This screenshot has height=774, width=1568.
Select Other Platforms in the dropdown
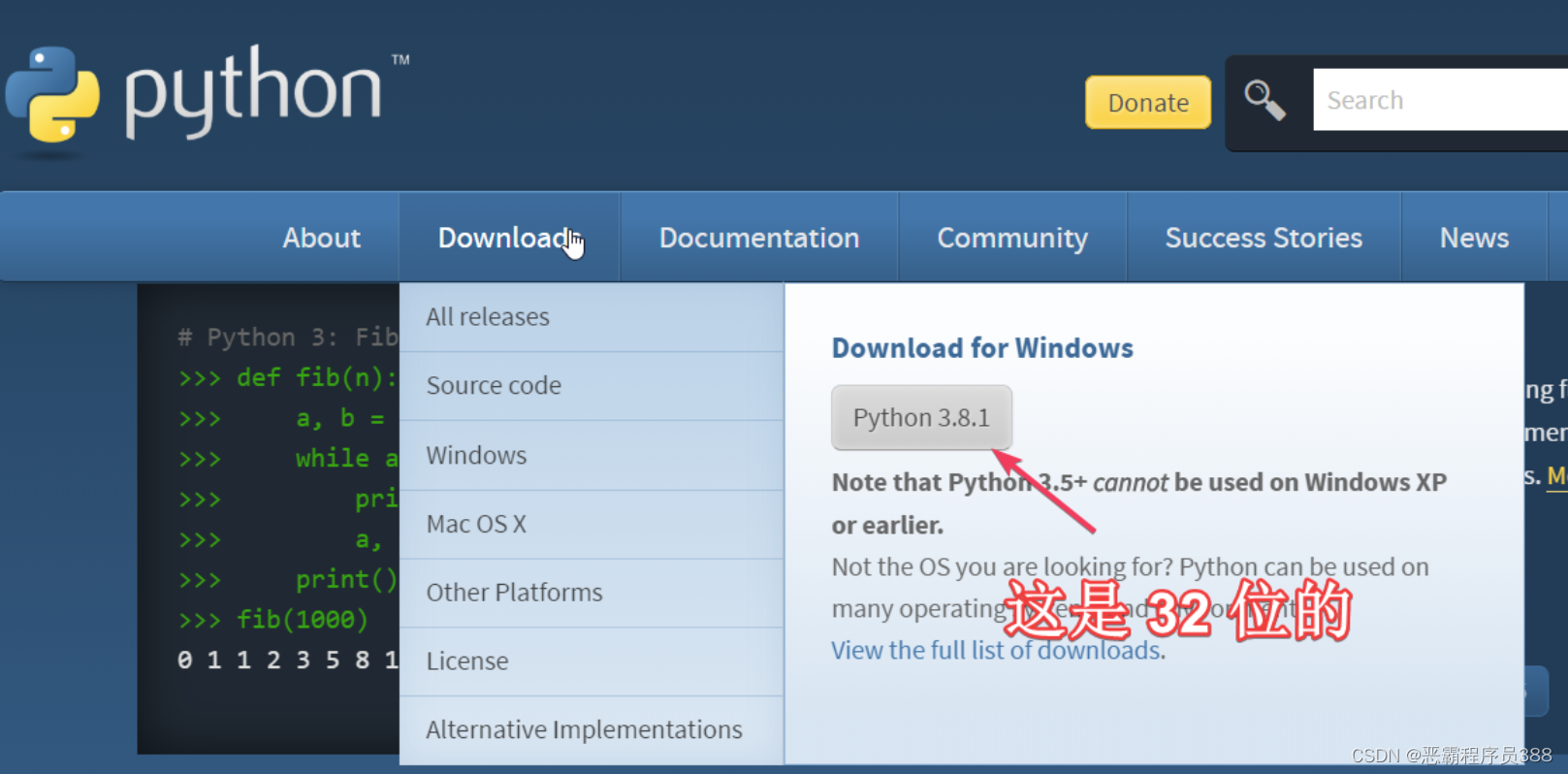tap(592, 593)
